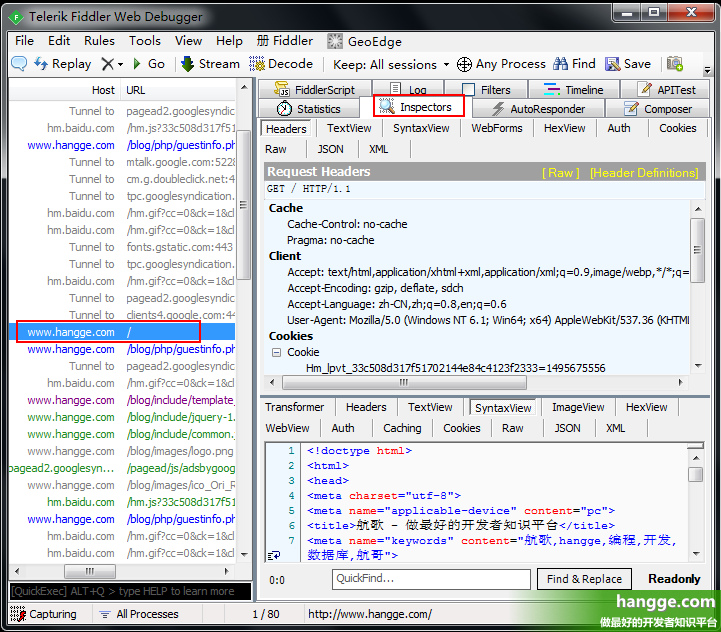Switch to the Log tab
Image resolution: width=721 pixels, height=632 pixels.
point(408,89)
